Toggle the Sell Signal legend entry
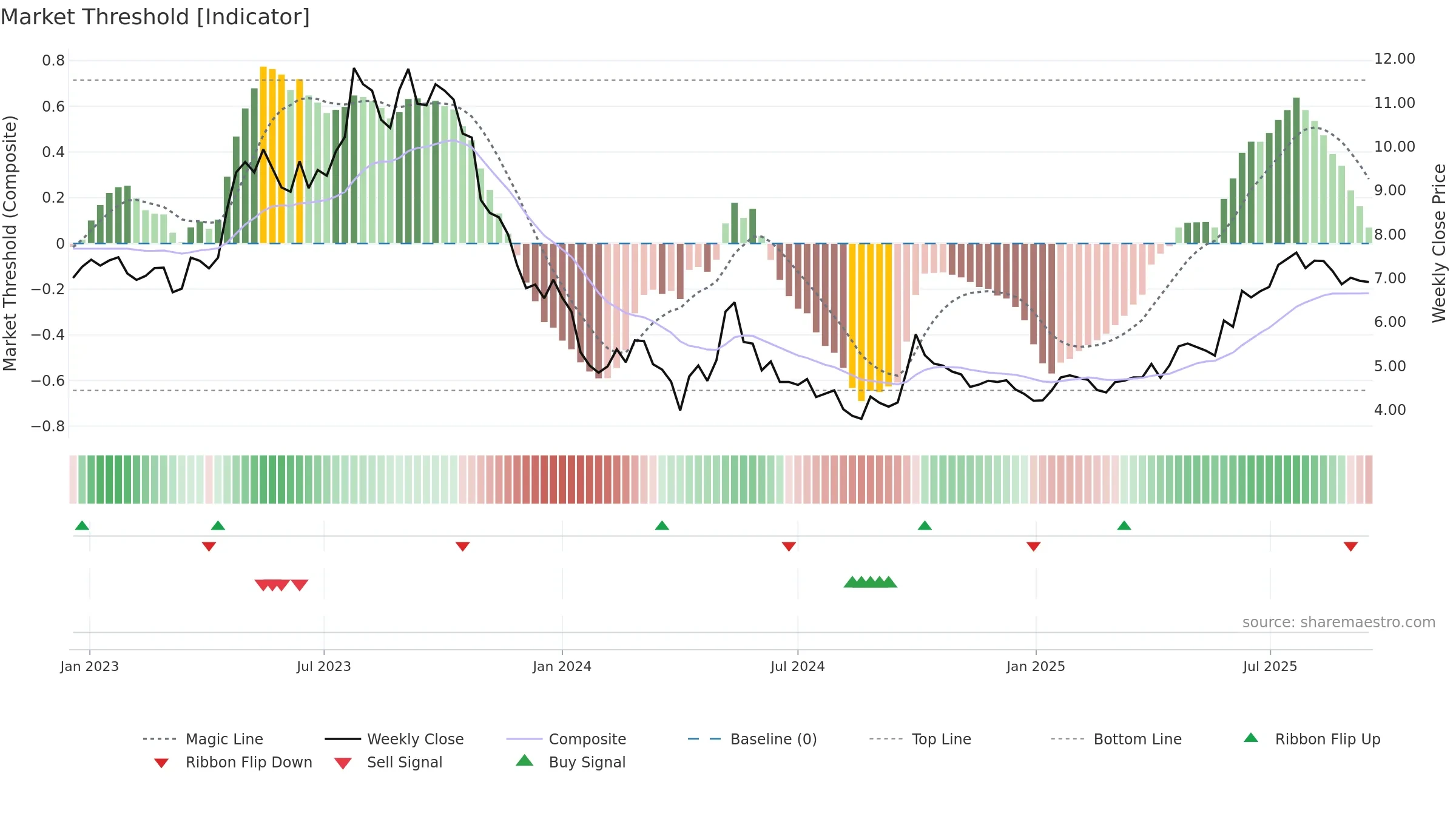Viewport: 1456px width, 819px height. click(x=388, y=762)
